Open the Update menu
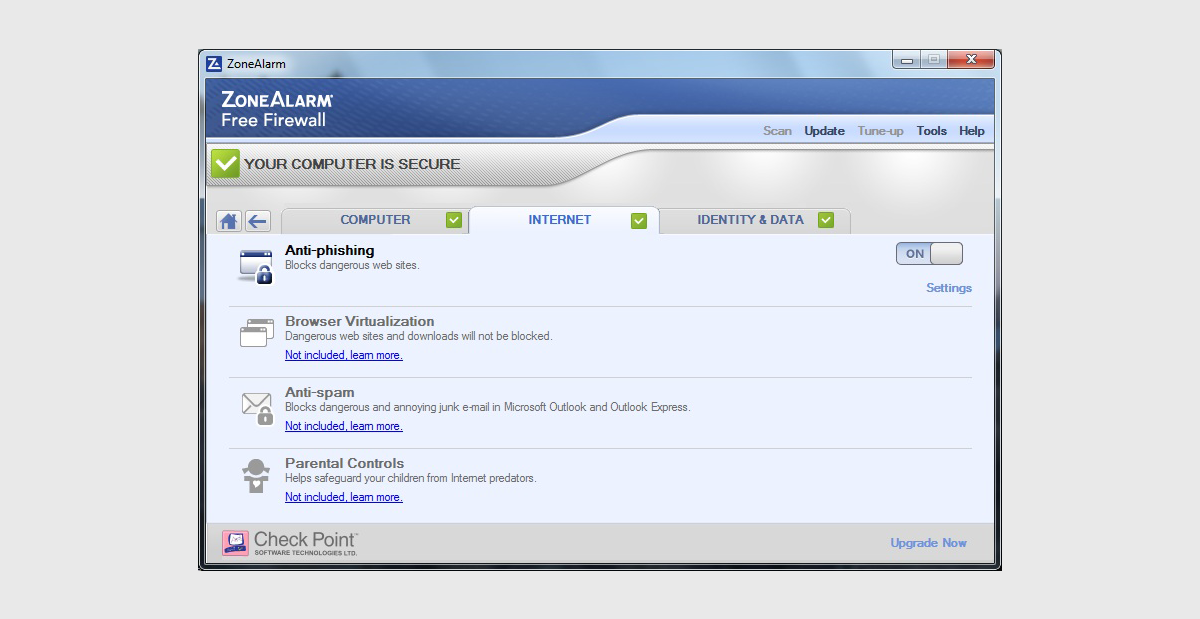Screen dimensions: 1200x619 pos(825,131)
